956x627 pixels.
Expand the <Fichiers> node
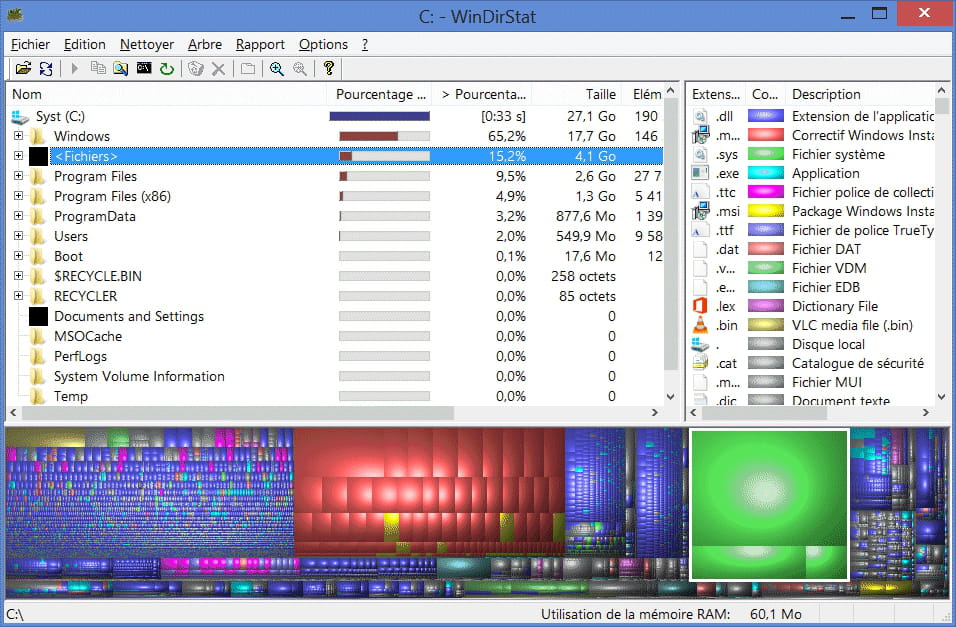click(18, 156)
